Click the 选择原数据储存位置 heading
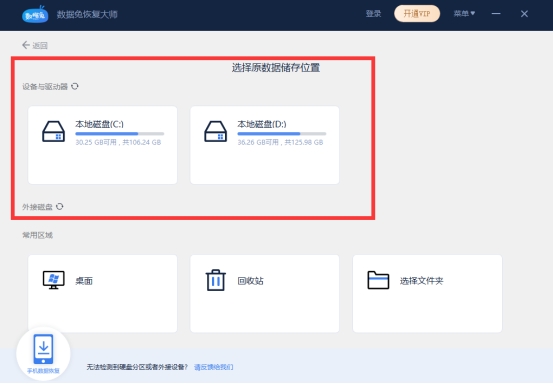The height and width of the screenshot is (384, 553). click(276, 68)
